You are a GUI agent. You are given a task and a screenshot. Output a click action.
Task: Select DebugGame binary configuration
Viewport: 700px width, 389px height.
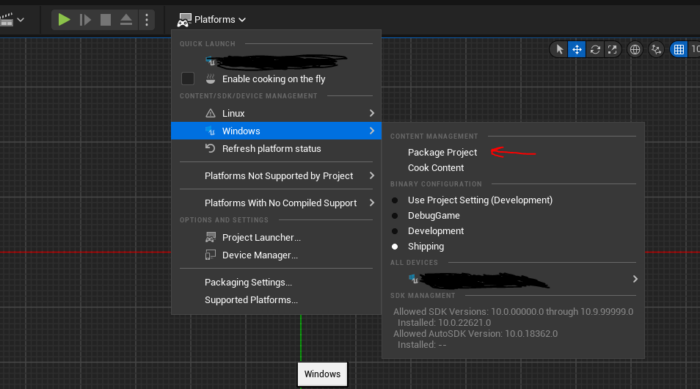click(x=433, y=216)
